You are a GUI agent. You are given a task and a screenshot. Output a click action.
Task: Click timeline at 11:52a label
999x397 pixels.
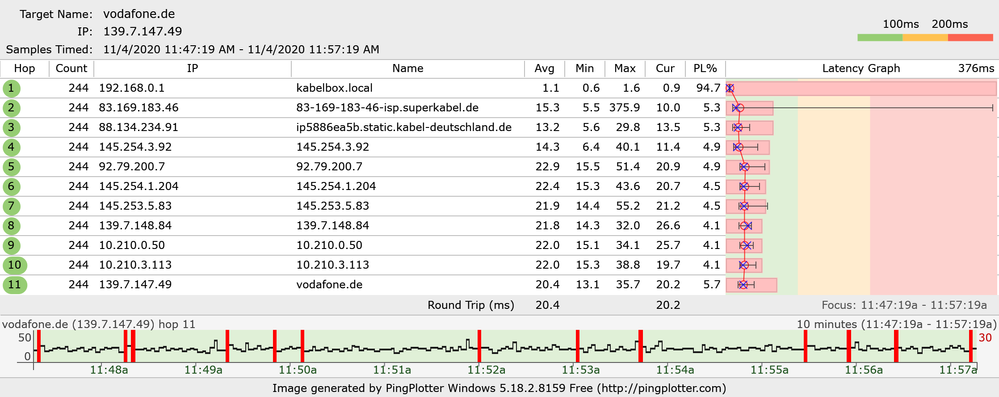tap(487, 370)
